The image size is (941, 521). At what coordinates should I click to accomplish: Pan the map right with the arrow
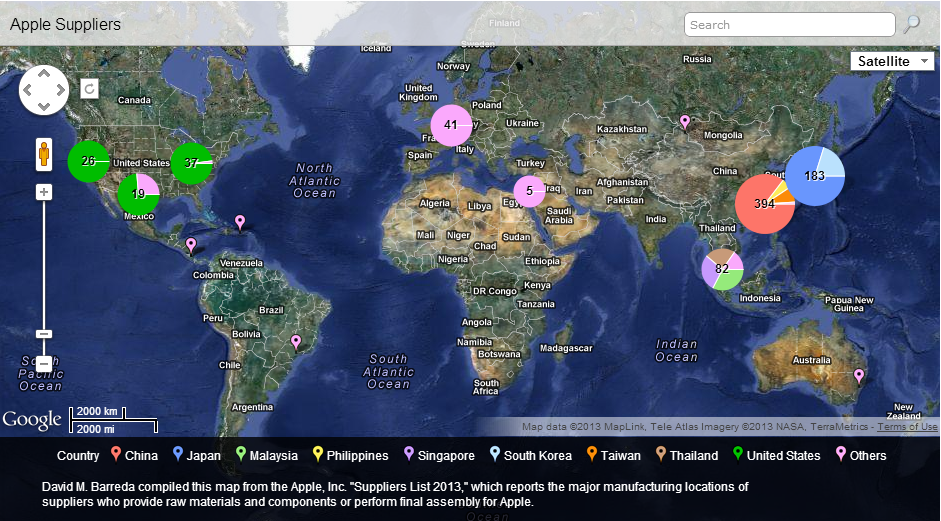pyautogui.click(x=61, y=90)
